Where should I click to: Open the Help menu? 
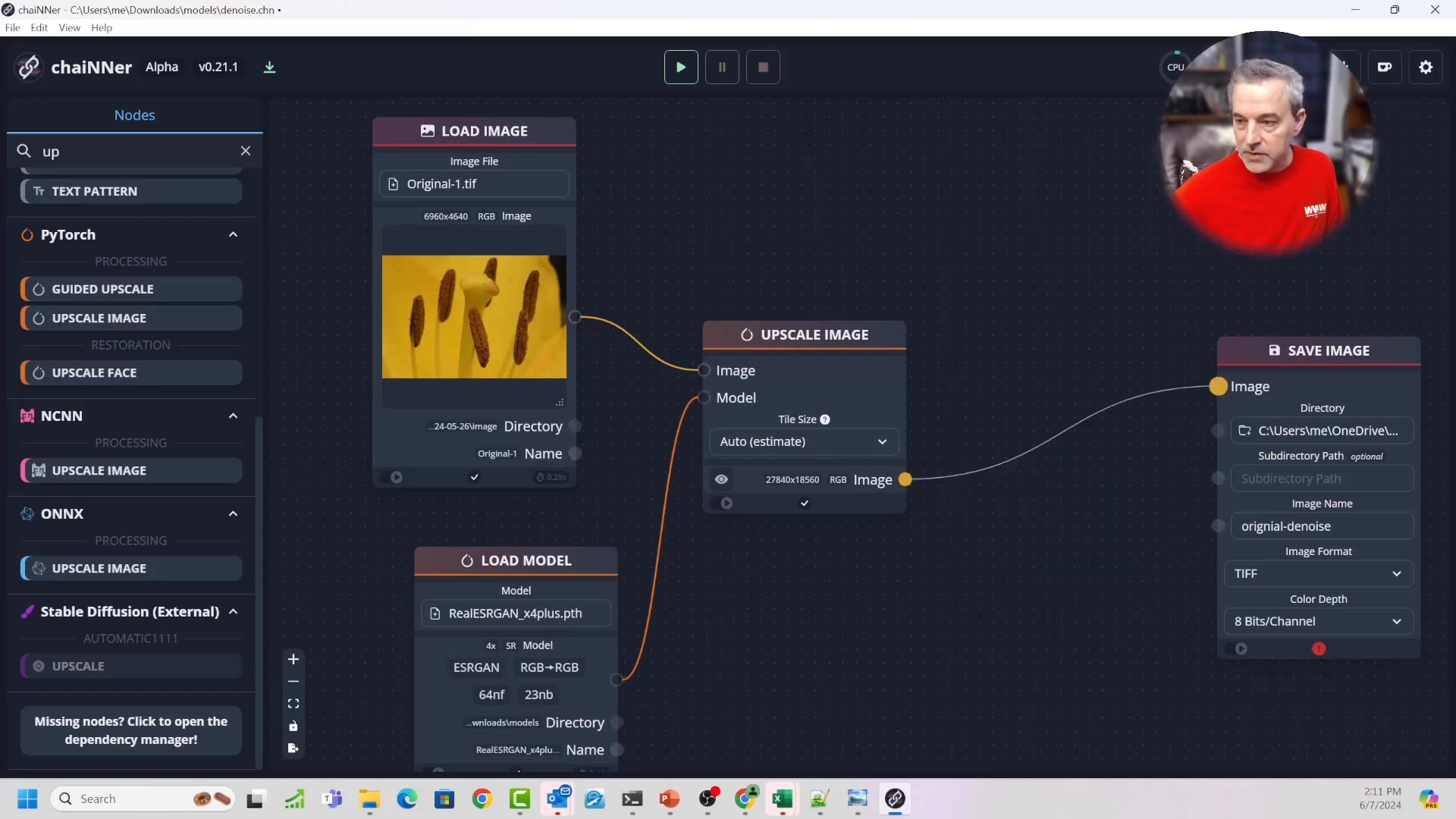tap(102, 27)
